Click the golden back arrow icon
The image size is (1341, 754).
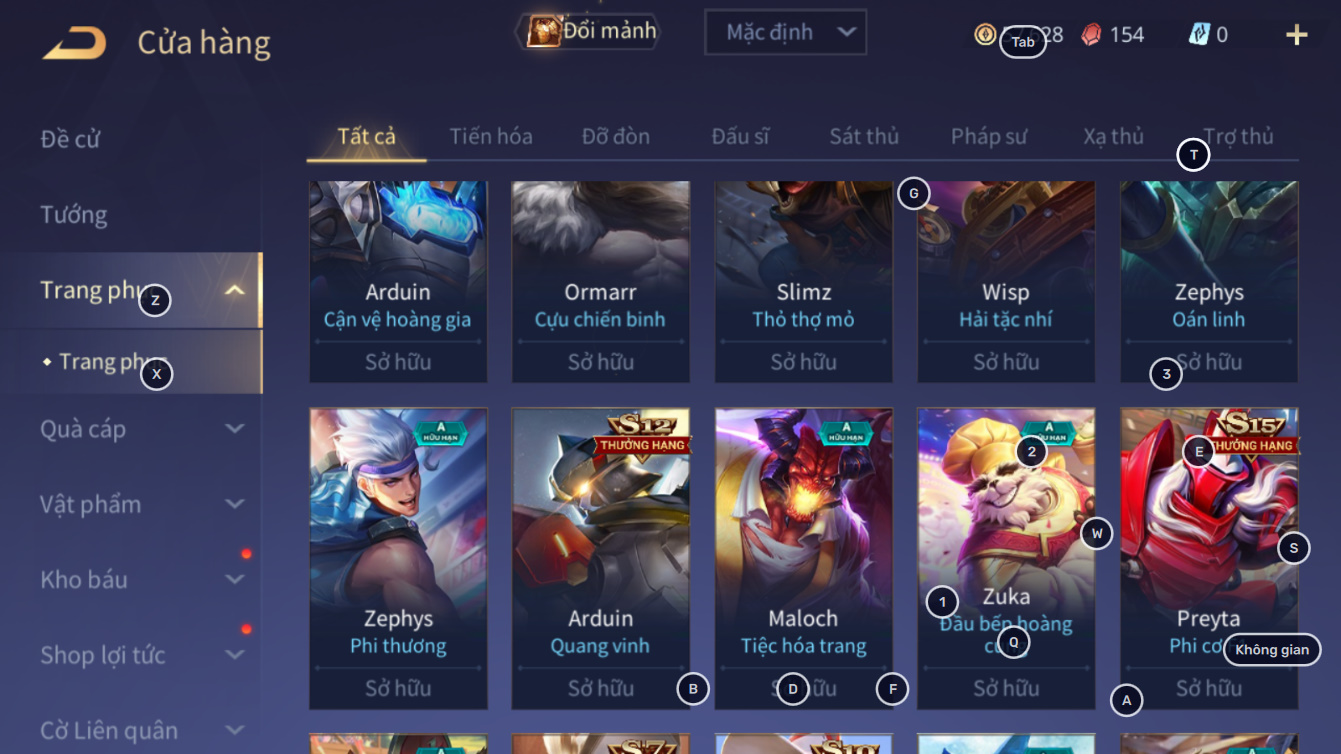point(74,43)
